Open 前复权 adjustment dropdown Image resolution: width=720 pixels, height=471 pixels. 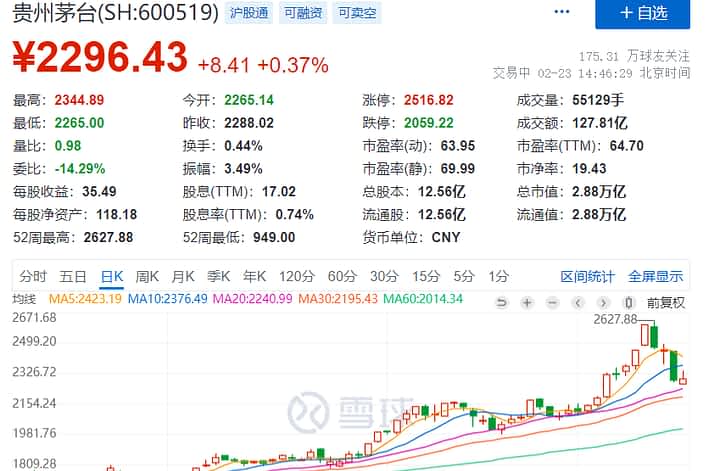point(666,303)
